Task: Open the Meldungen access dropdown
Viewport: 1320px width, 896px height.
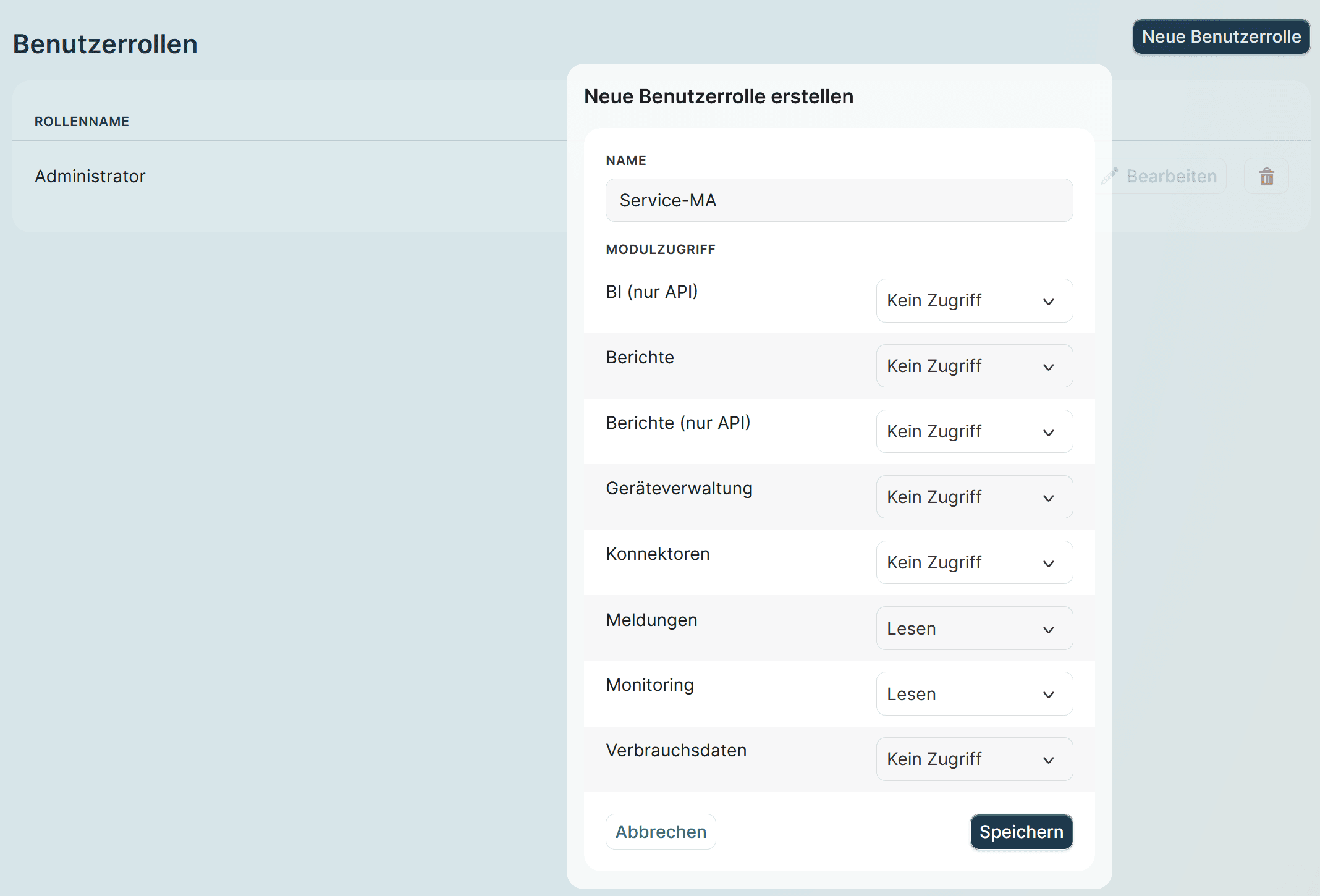Action: pyautogui.click(x=975, y=628)
